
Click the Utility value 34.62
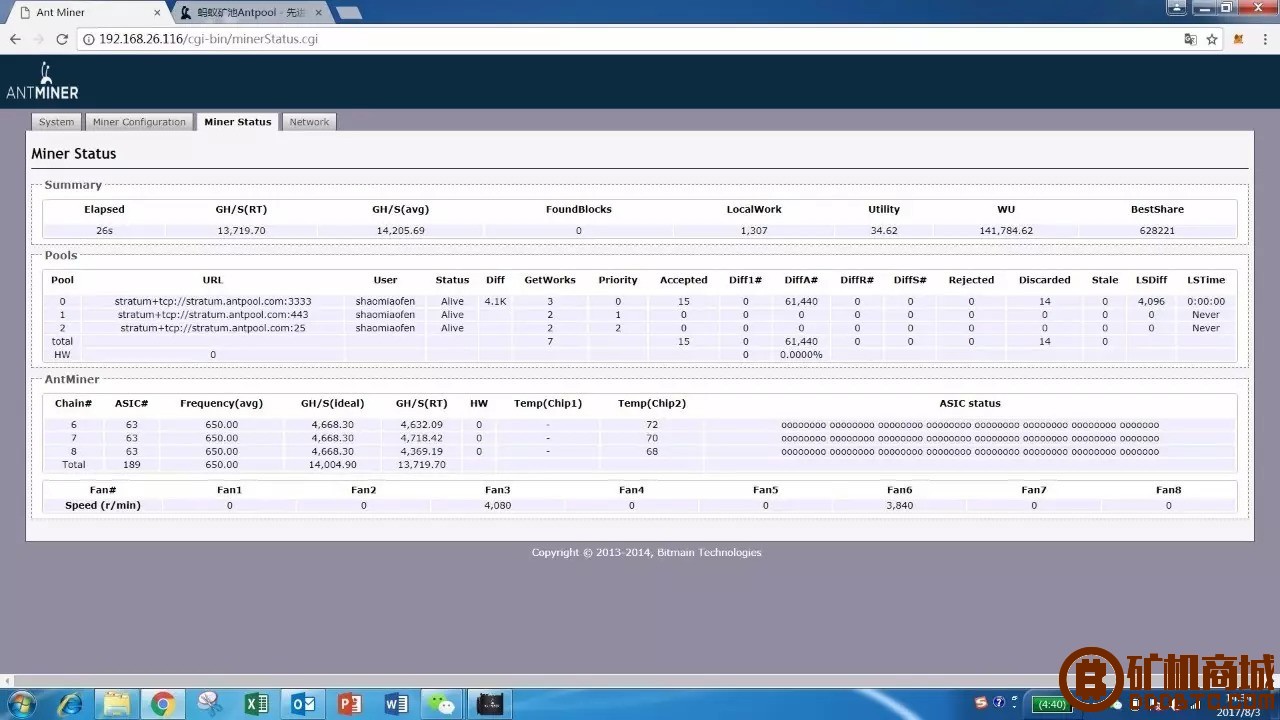tap(884, 230)
